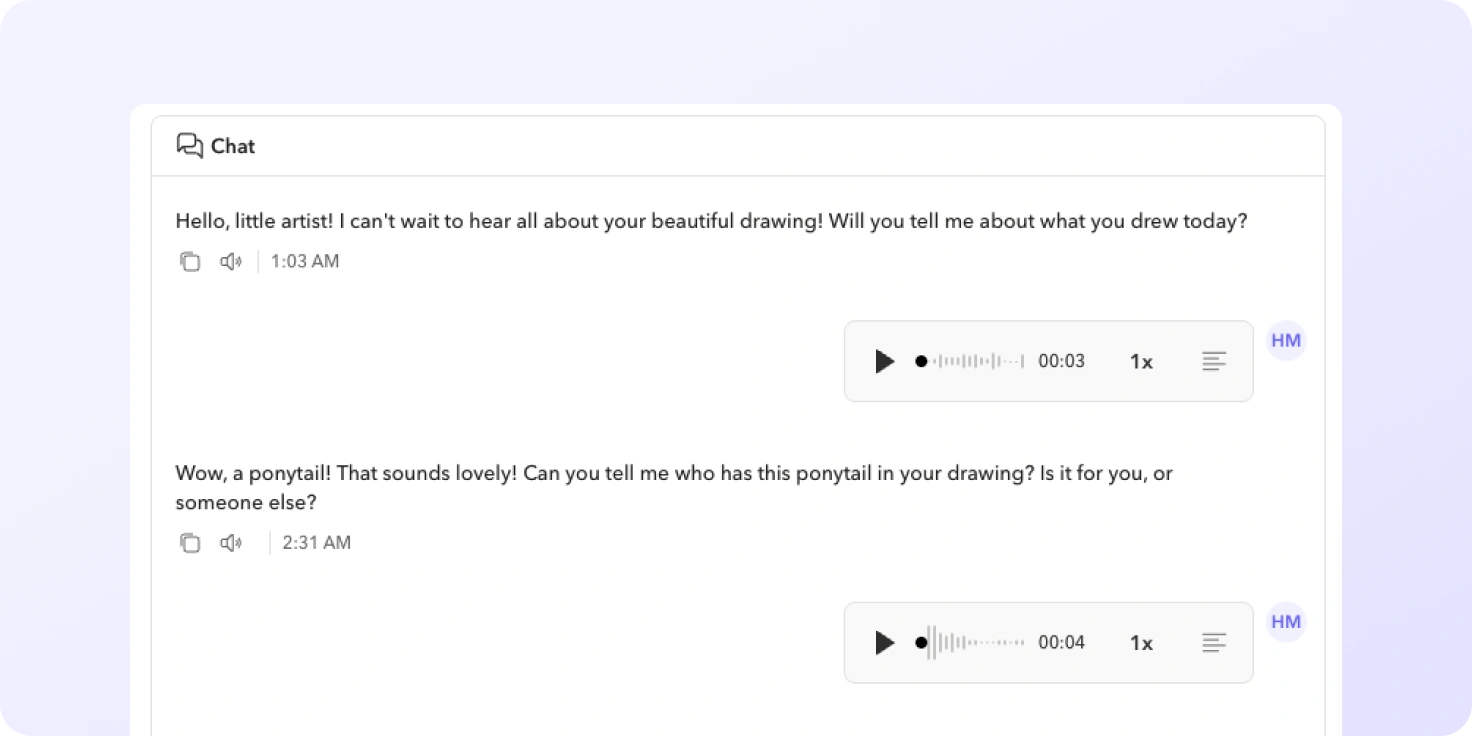Click the 2:31 AM timestamp
Viewport: 1472px width, 736px height.
click(x=316, y=543)
